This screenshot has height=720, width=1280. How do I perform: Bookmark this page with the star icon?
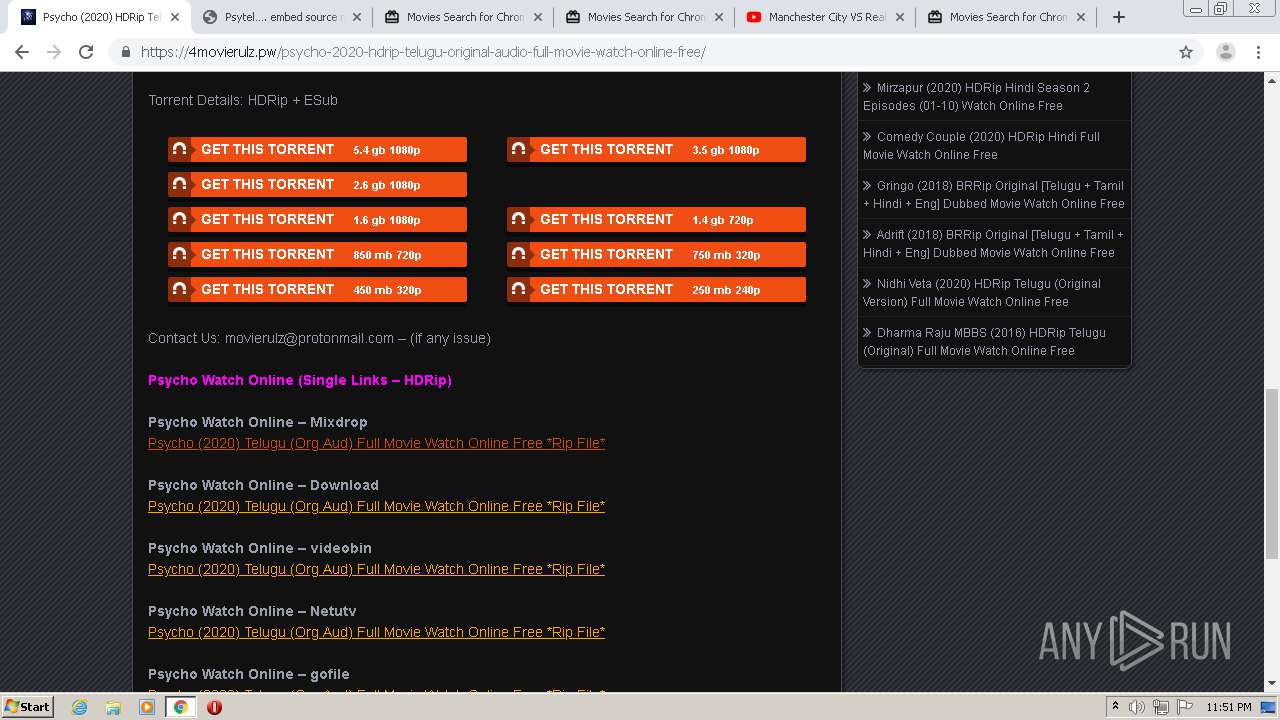coord(1186,52)
